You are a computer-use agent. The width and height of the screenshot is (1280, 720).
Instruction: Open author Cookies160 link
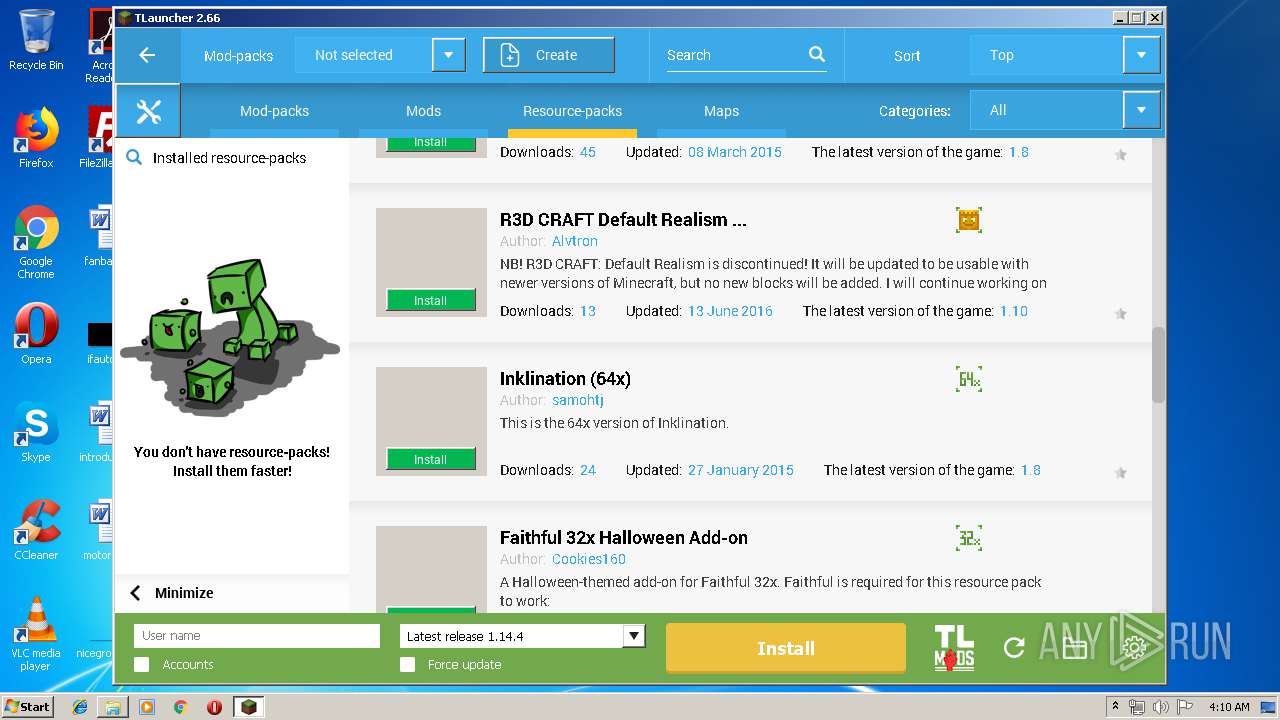589,559
